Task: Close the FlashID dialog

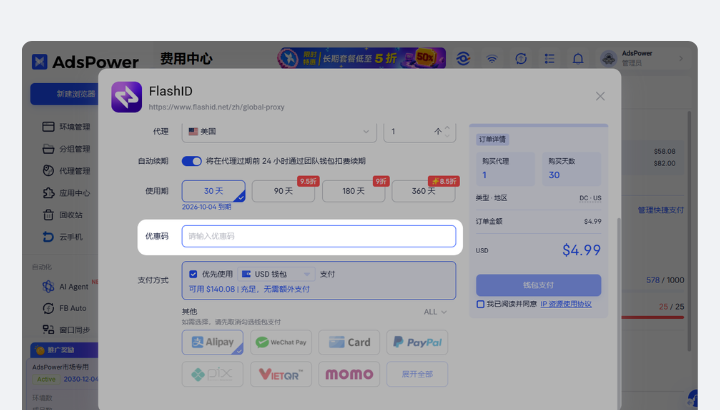Action: tap(600, 96)
